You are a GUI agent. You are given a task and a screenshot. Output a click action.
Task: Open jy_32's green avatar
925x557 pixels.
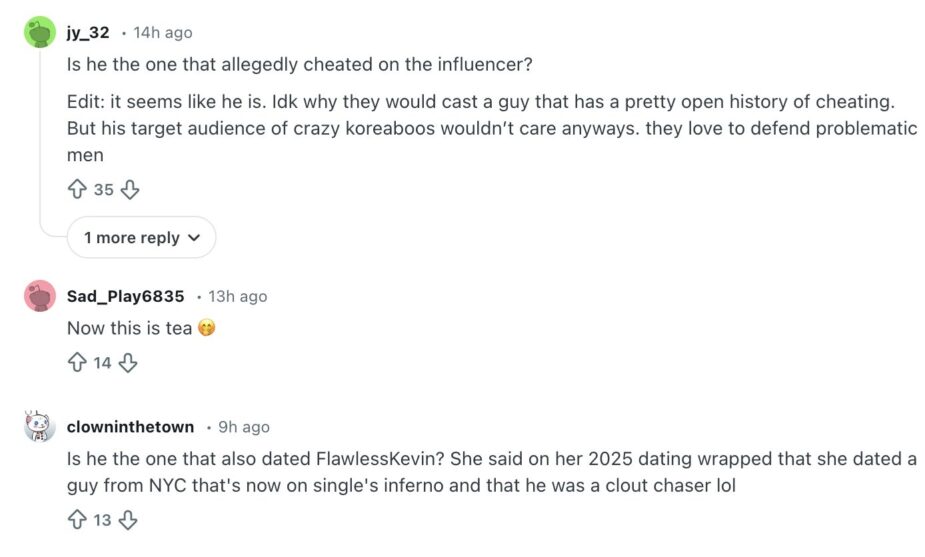(x=40, y=33)
